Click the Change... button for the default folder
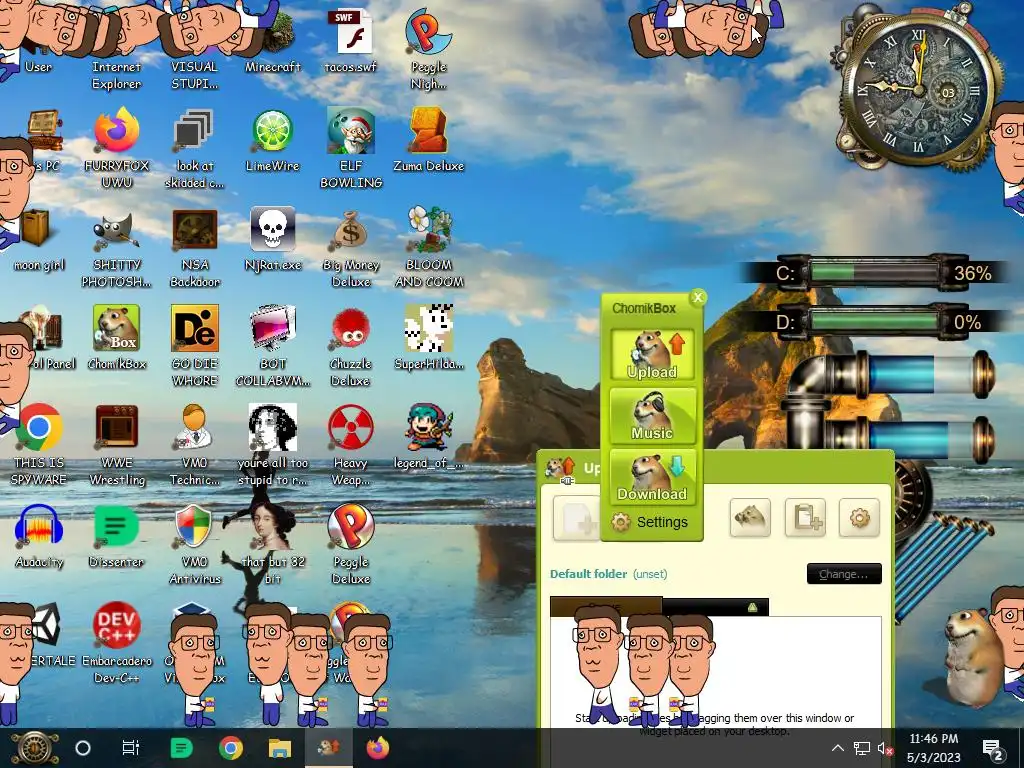Viewport: 1024px width, 768px height. [x=844, y=573]
